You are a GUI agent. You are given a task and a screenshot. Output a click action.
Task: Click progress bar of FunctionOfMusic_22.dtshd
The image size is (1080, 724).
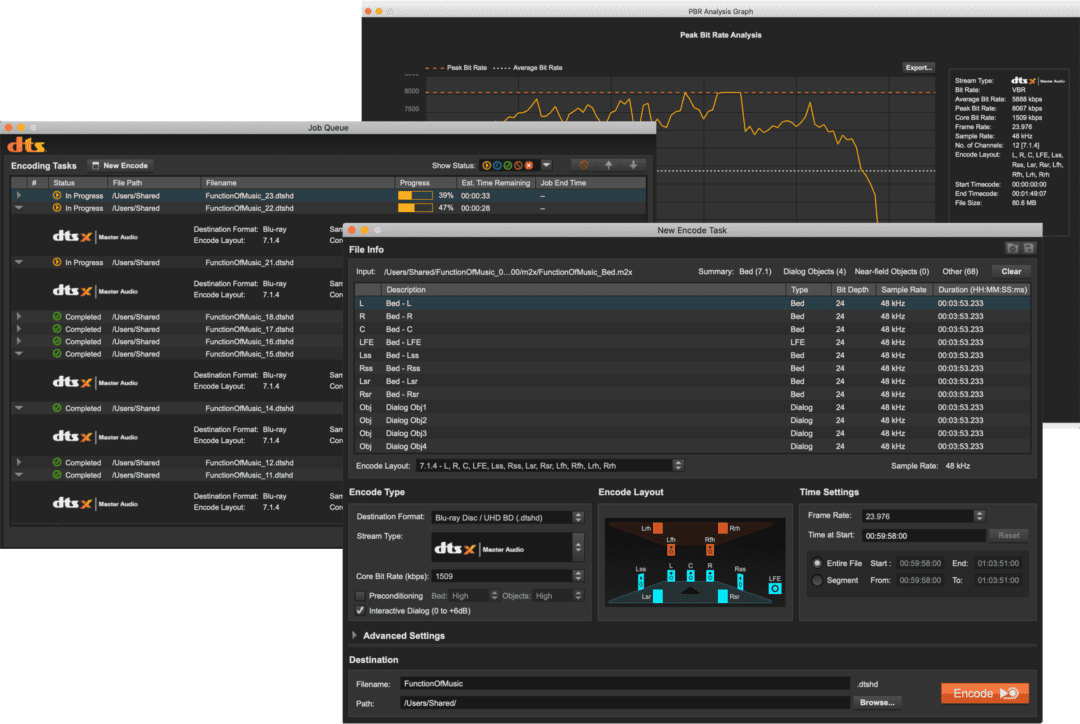pyautogui.click(x=415, y=208)
